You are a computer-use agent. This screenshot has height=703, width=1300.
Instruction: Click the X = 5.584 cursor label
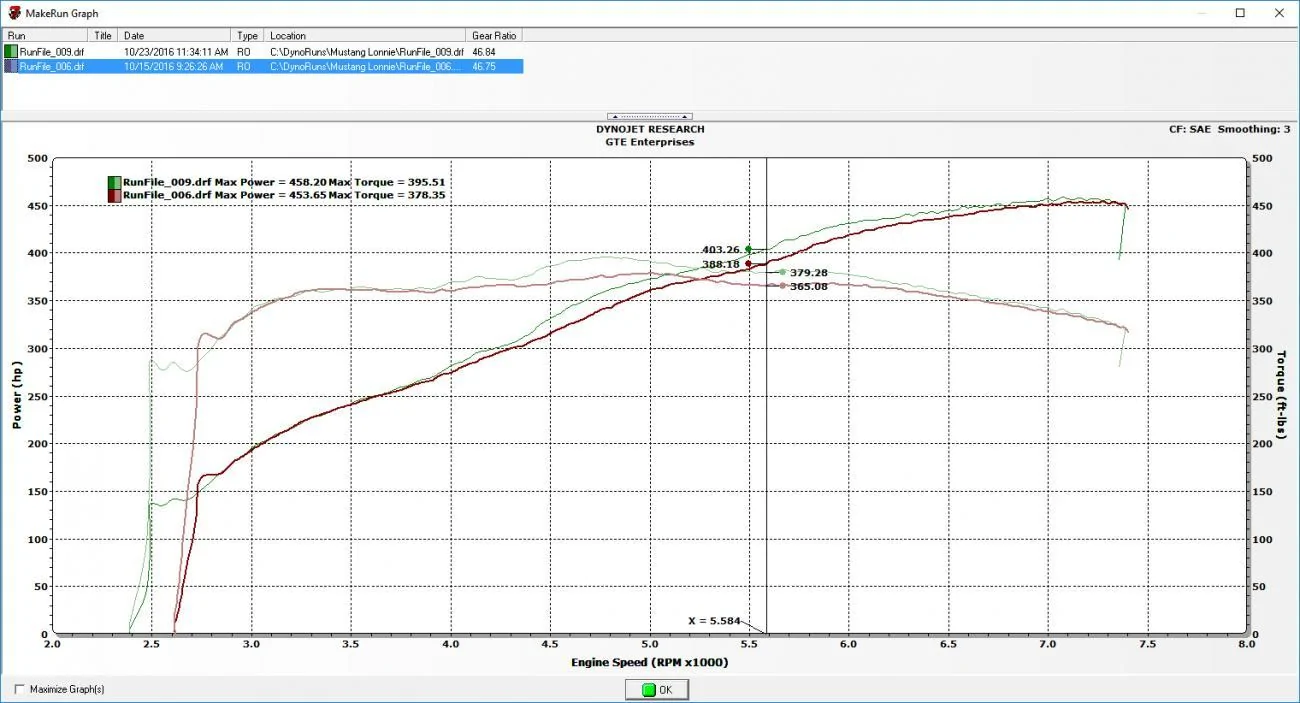(x=714, y=621)
